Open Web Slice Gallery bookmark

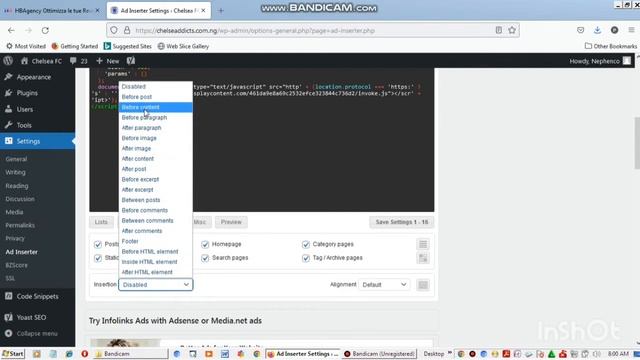(183, 46)
